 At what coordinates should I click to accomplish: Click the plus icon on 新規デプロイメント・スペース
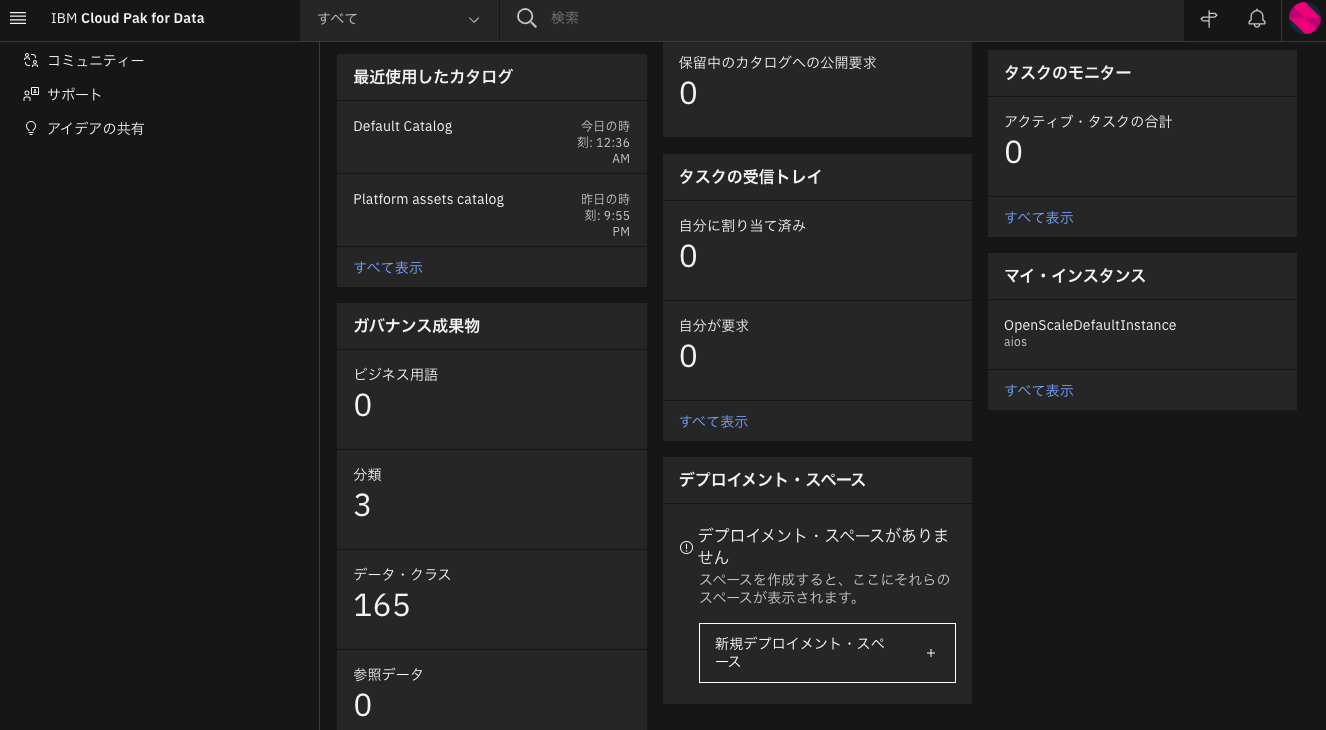pos(931,653)
